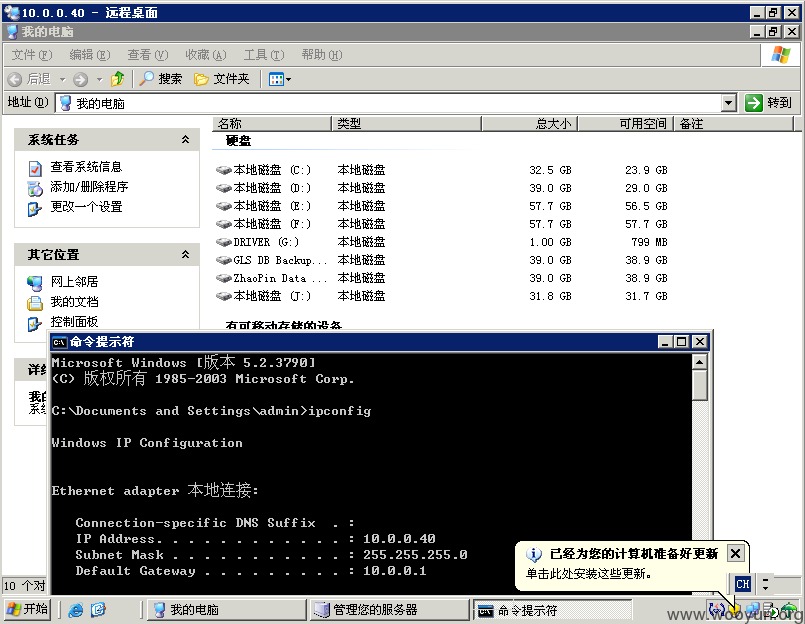Viewport: 805px width, 624px height.
Task: Click 添加/删除程序 link
Action: click(89, 186)
